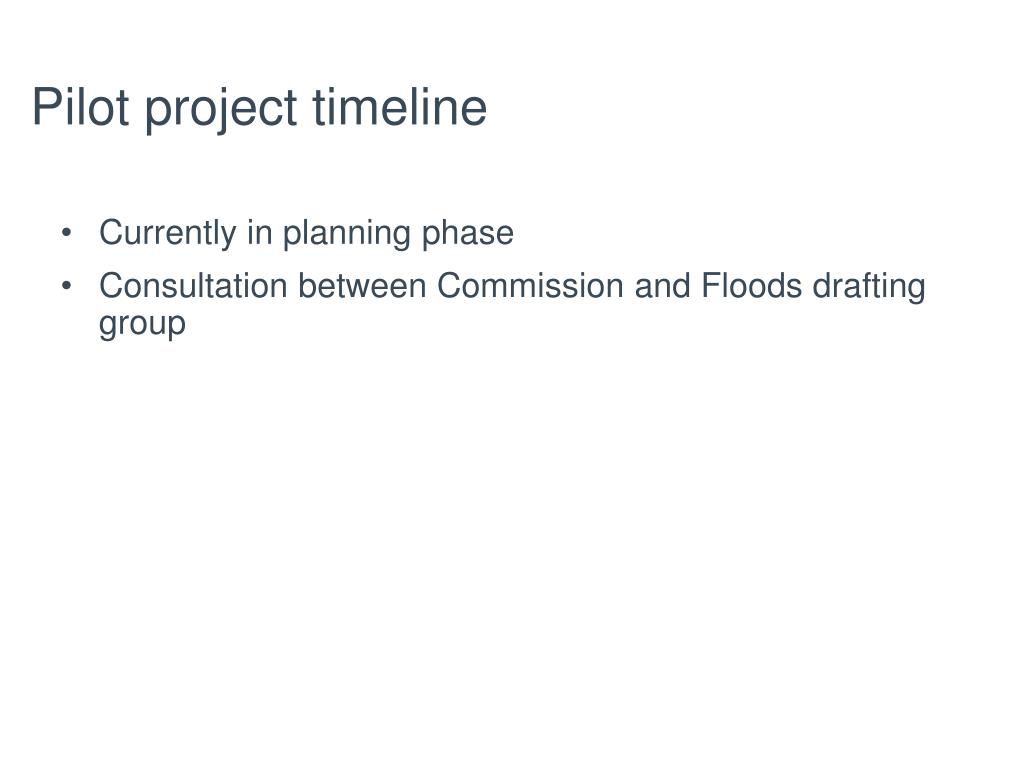Place cursor on the word 'planning'

[x=346, y=234]
